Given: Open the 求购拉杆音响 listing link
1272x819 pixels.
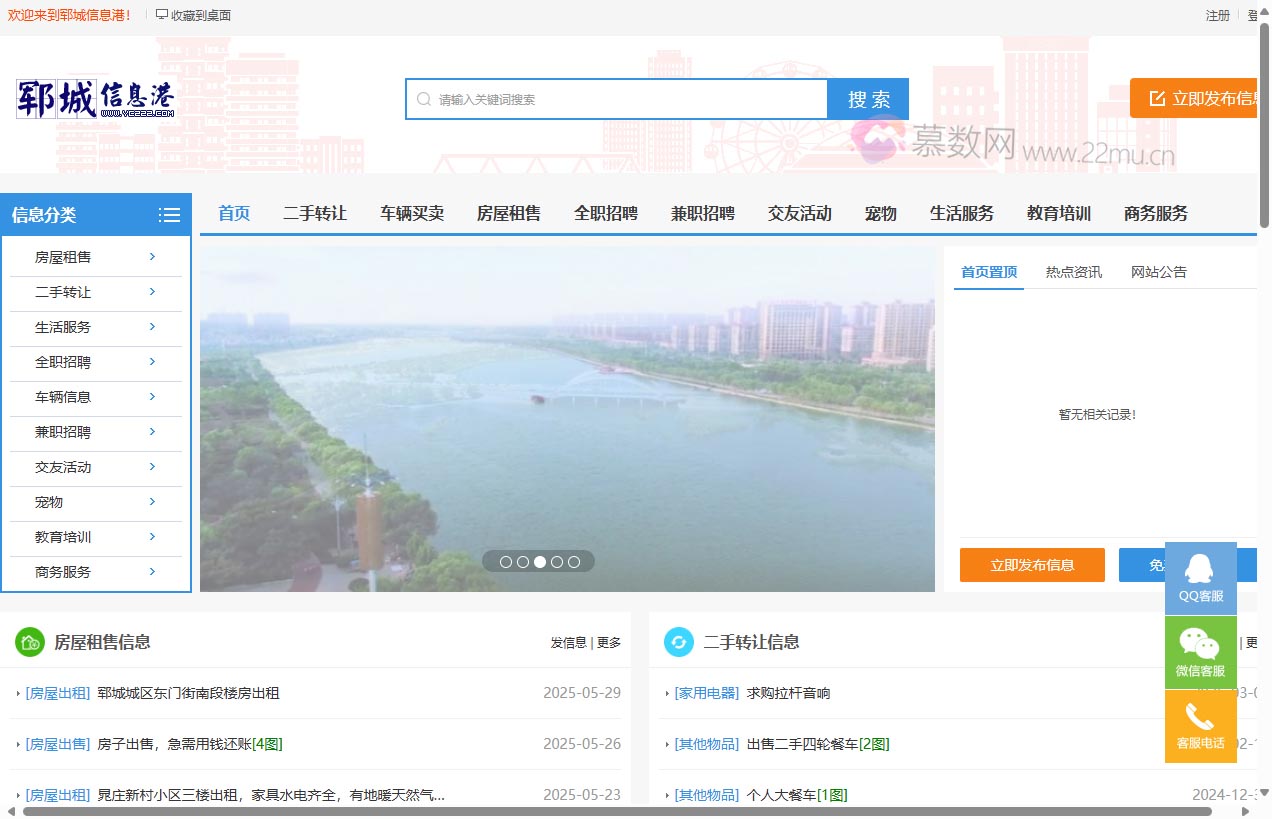Looking at the screenshot, I should [x=789, y=692].
